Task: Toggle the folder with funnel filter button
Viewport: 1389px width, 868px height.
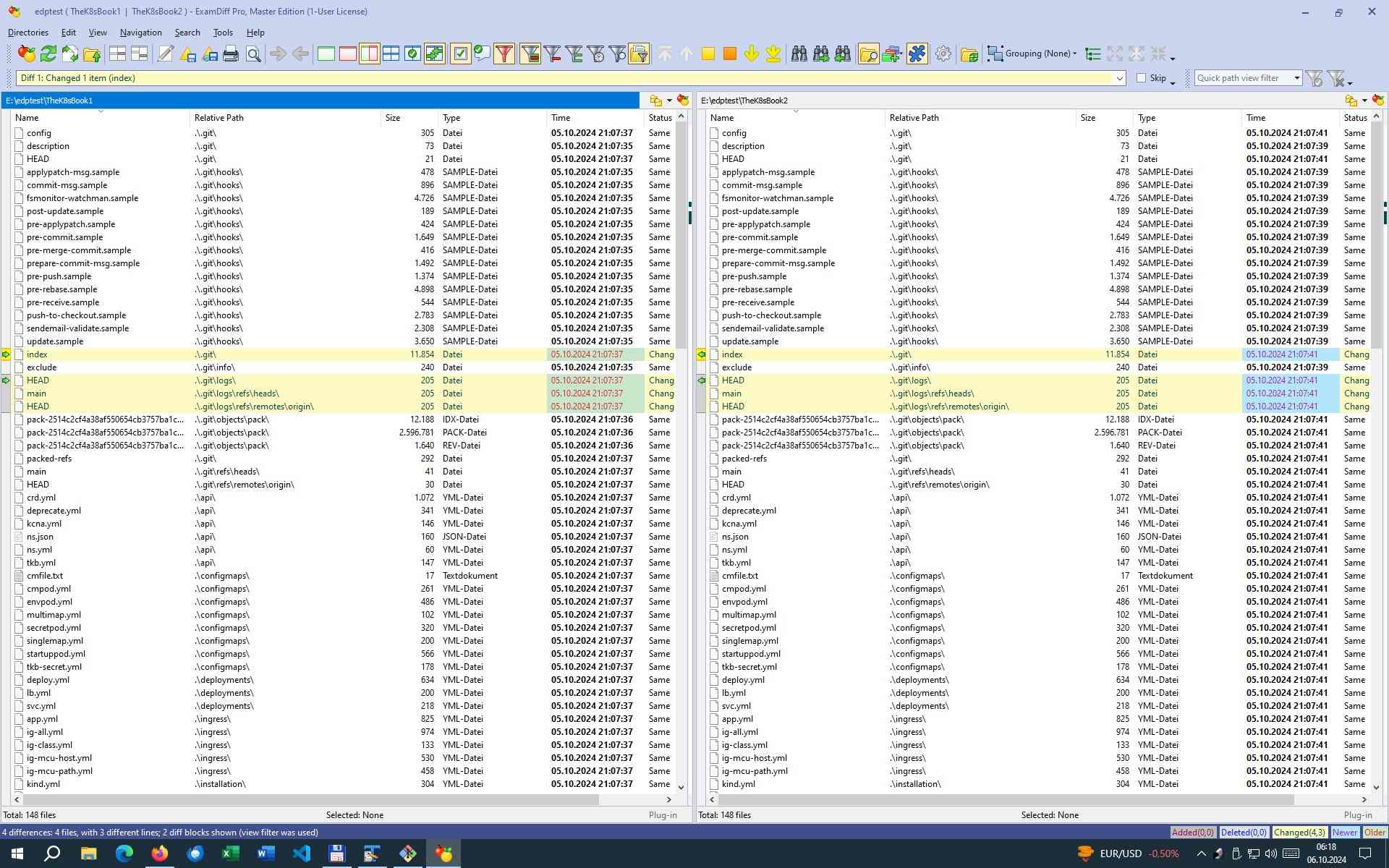Action: [639, 54]
